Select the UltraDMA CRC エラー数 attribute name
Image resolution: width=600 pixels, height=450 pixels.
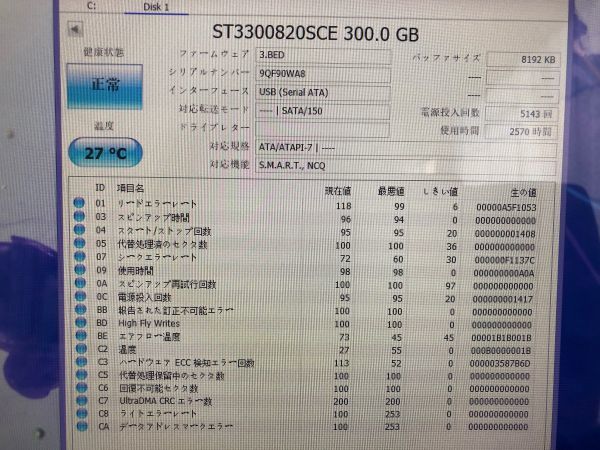166,401
